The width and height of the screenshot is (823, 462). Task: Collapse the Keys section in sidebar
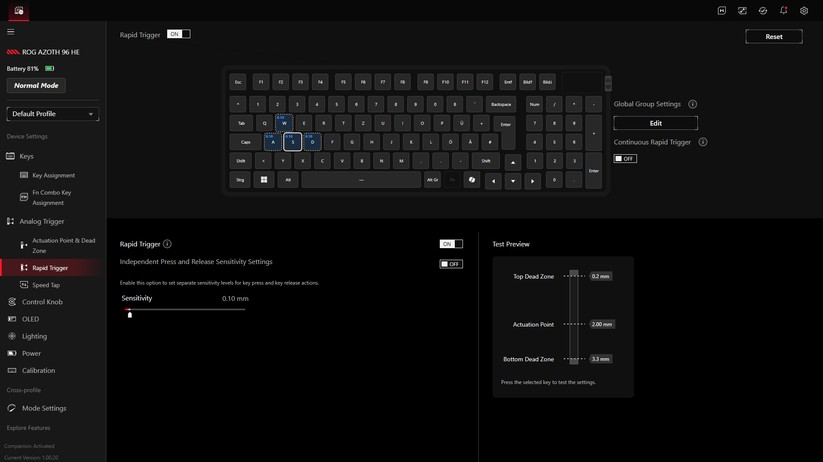27,156
